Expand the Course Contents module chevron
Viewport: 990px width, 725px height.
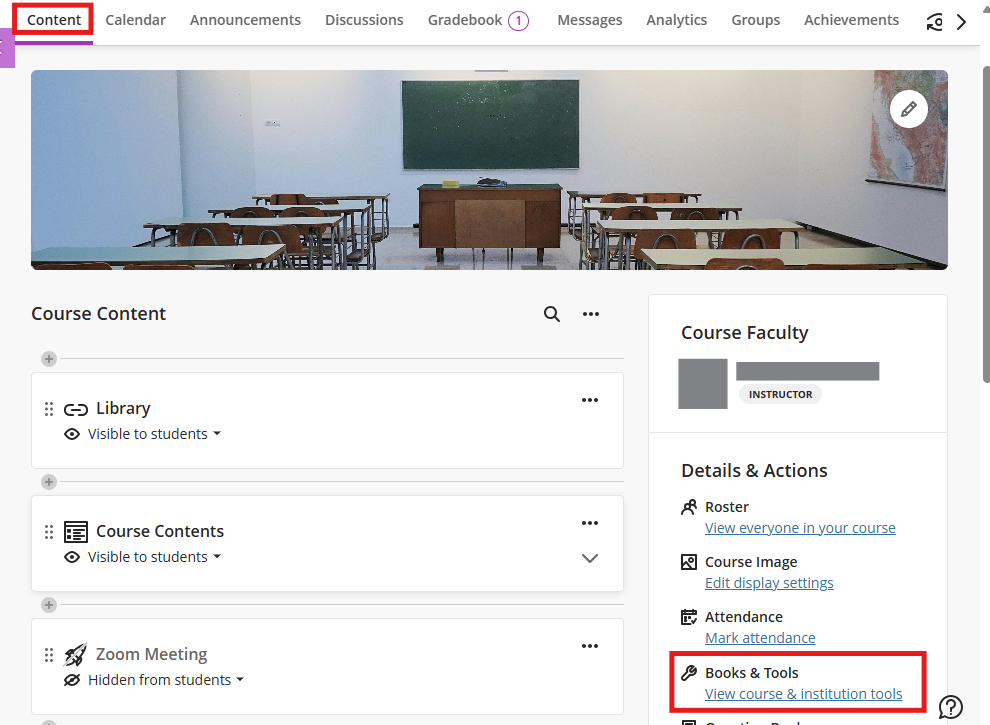pyautogui.click(x=590, y=558)
